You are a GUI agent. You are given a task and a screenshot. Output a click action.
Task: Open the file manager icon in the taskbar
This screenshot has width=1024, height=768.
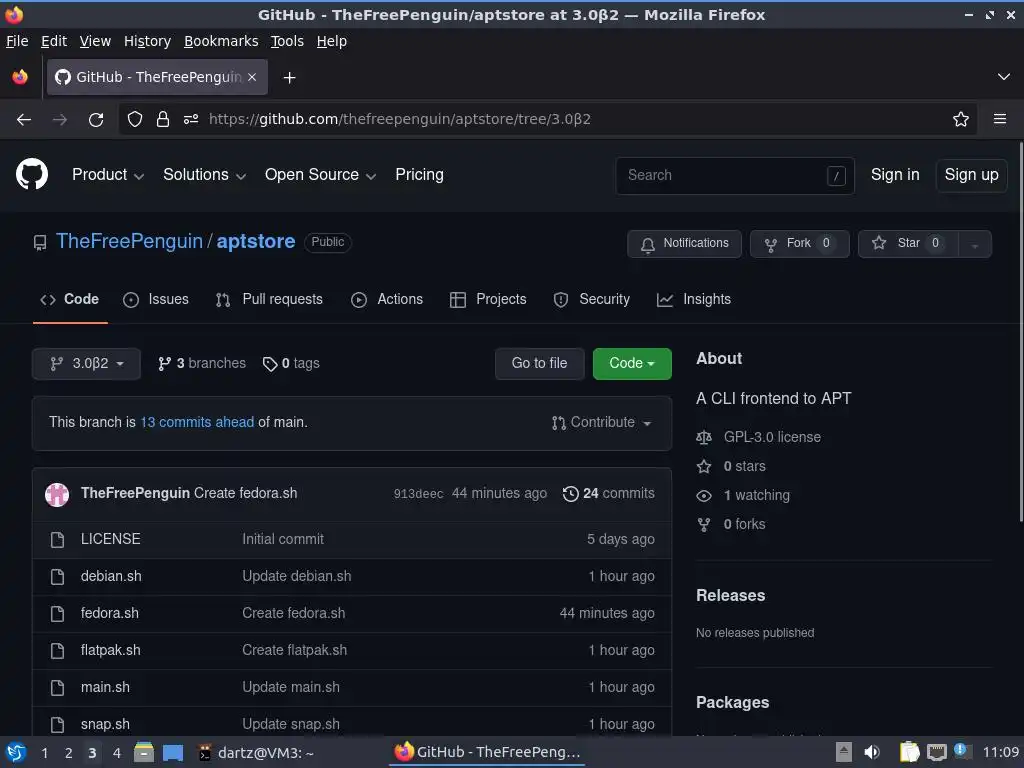point(144,752)
